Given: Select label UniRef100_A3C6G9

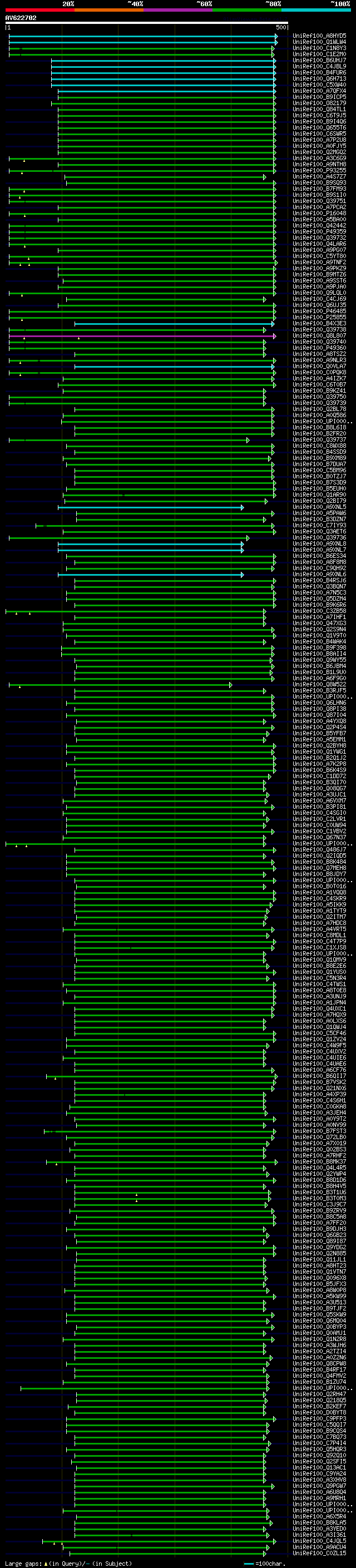Looking at the screenshot, I should tap(319, 159).
